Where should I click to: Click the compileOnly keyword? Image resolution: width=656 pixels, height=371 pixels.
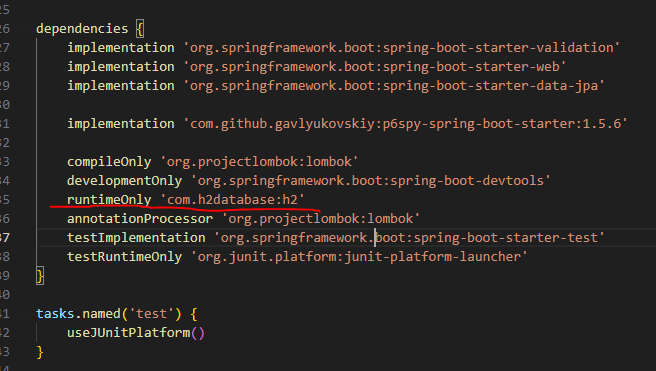(x=109, y=162)
